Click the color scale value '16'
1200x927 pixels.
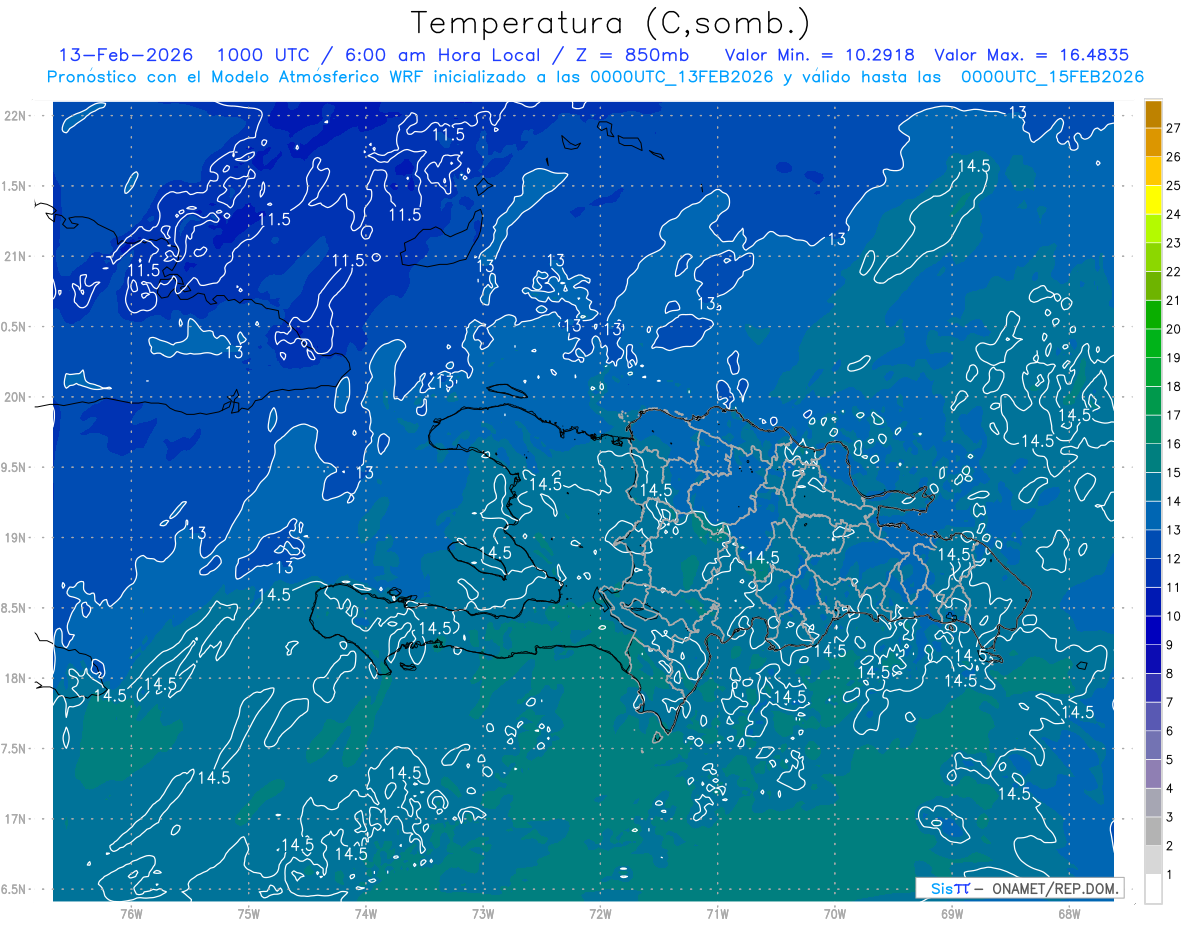(x=1173, y=444)
